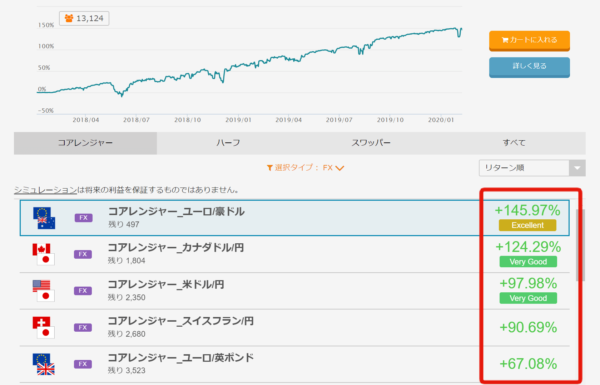This screenshot has width=600, height=385.
Task: Select the すべて tab
Action: tap(514, 143)
